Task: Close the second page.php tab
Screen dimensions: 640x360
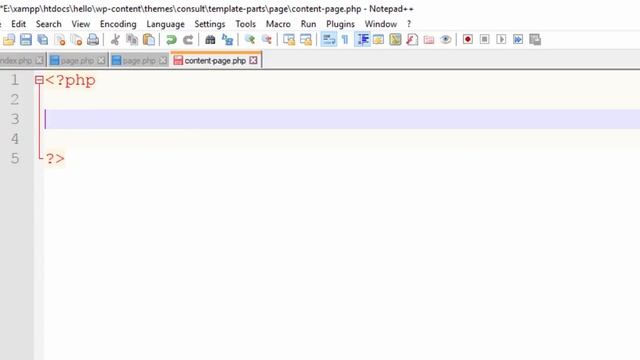Action: [x=163, y=60]
